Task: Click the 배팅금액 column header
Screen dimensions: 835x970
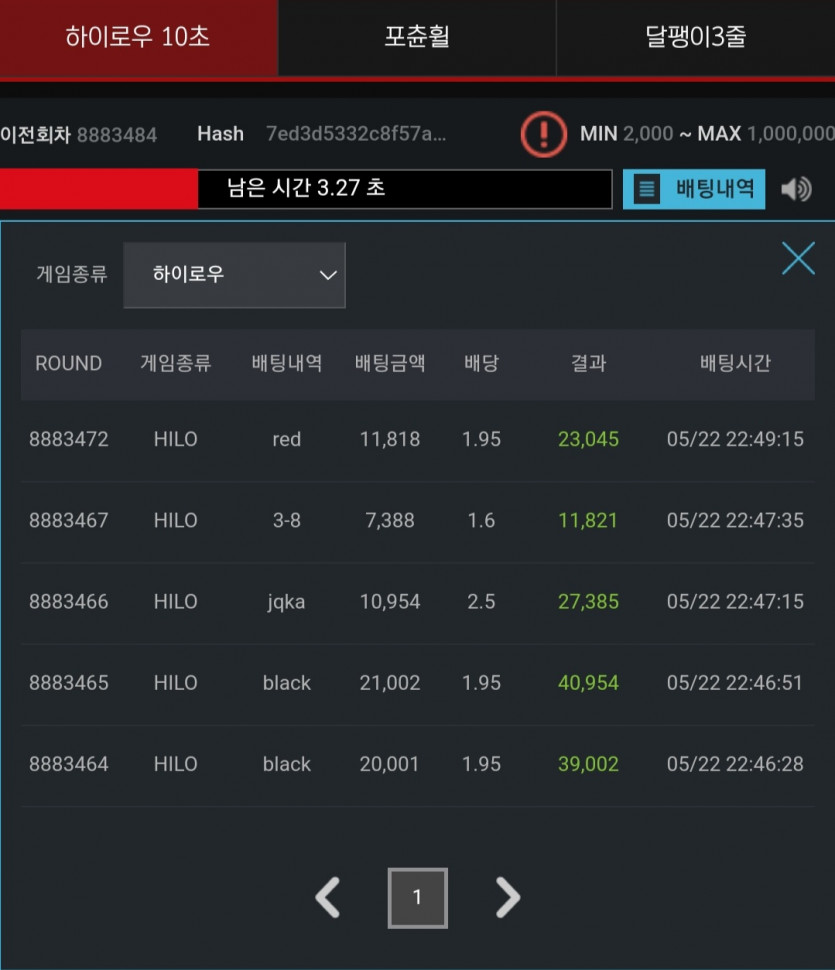Action: click(x=390, y=363)
